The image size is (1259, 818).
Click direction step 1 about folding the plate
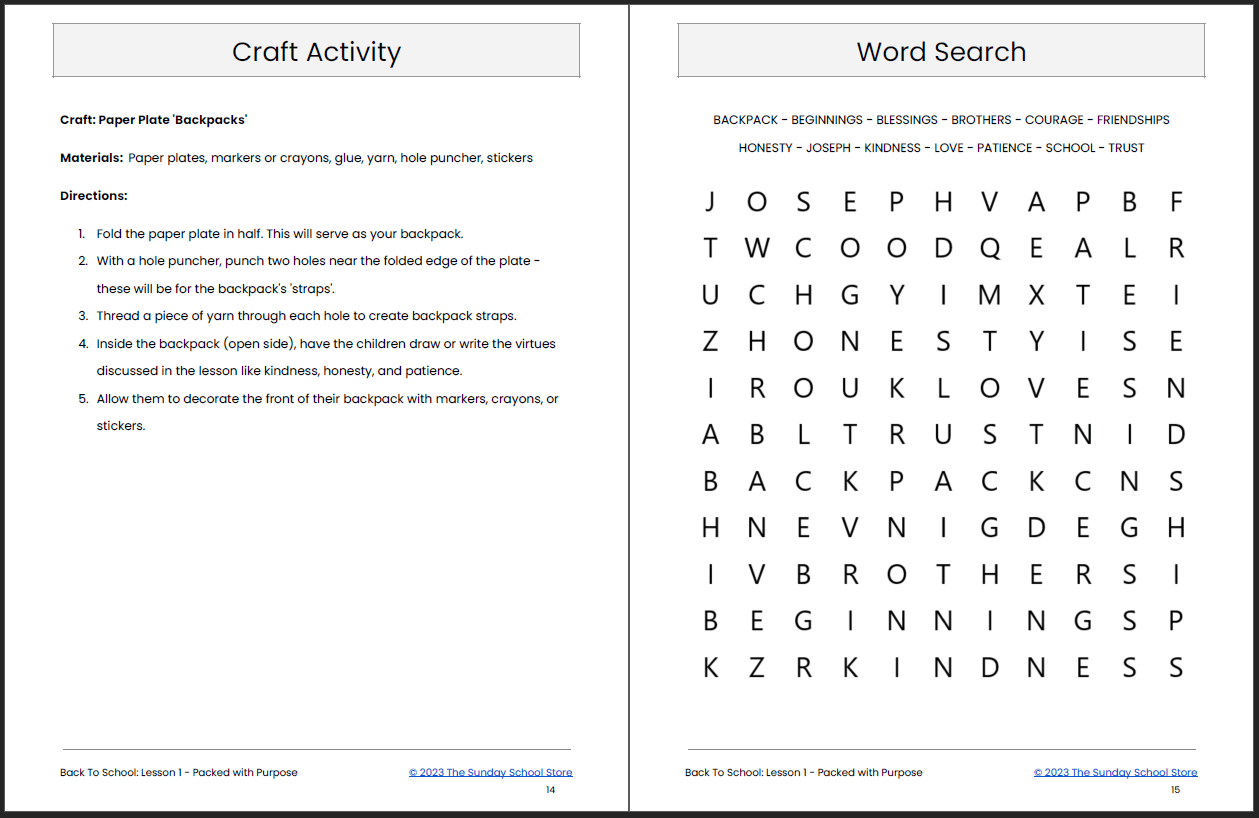[279, 234]
